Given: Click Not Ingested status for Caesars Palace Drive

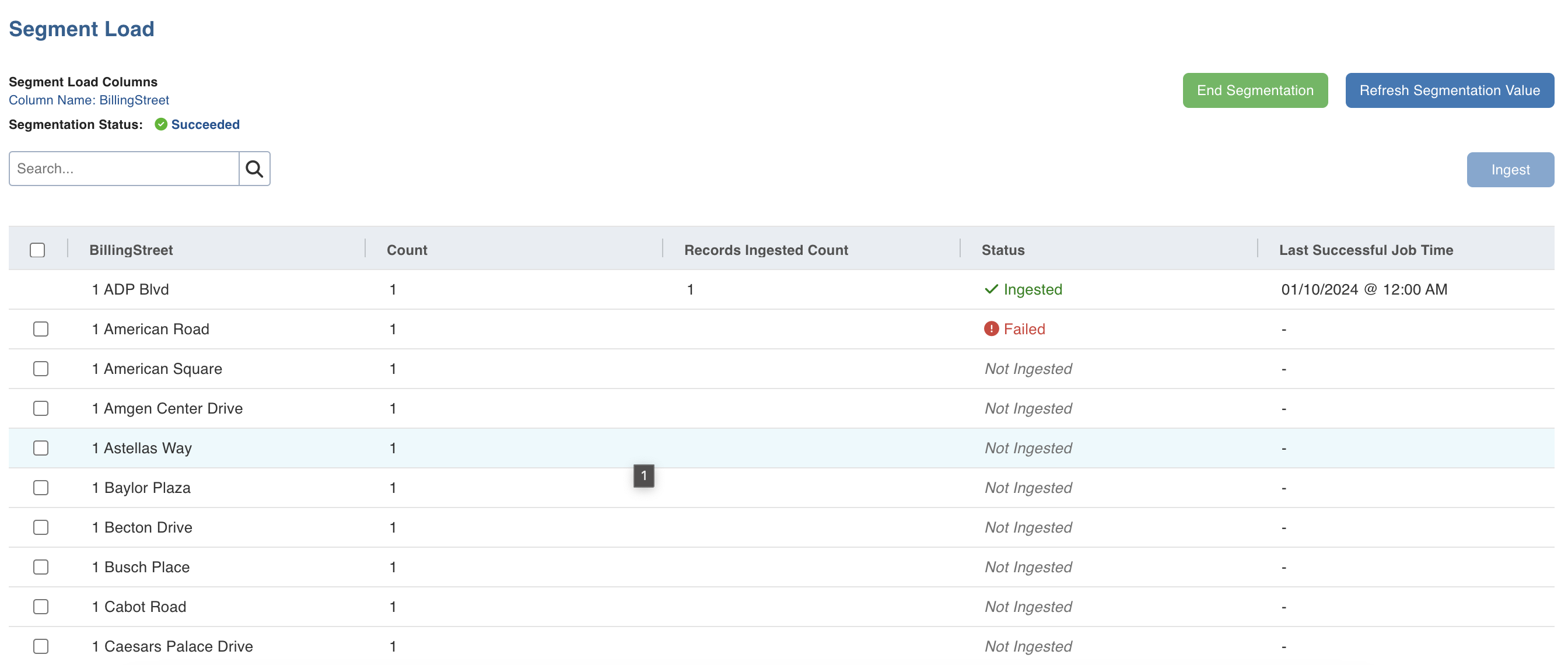Looking at the screenshot, I should tap(1028, 646).
